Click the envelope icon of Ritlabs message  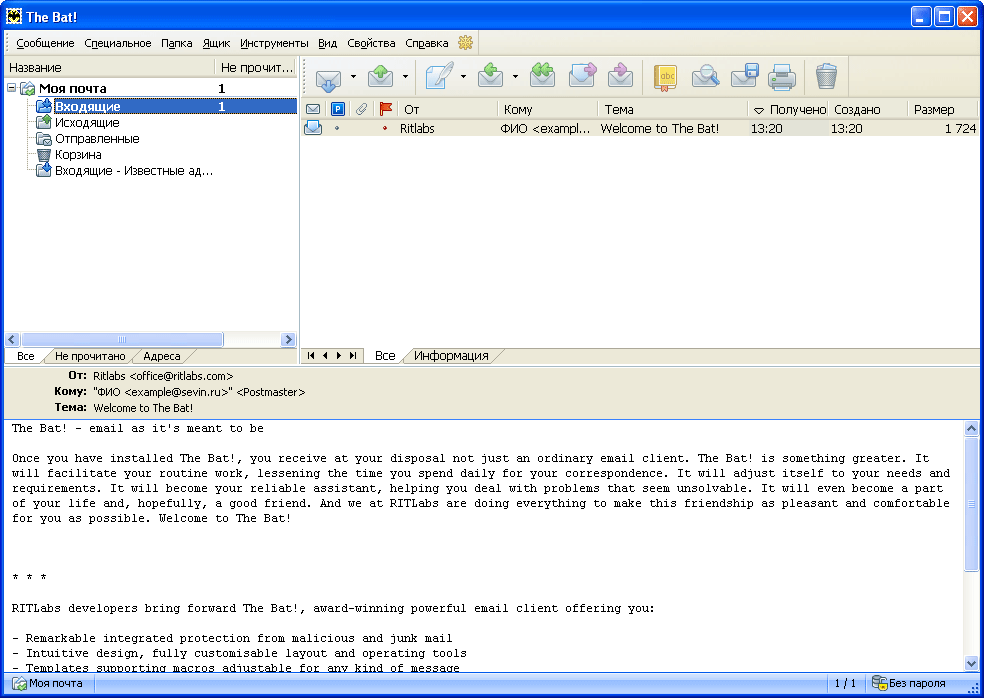313,128
